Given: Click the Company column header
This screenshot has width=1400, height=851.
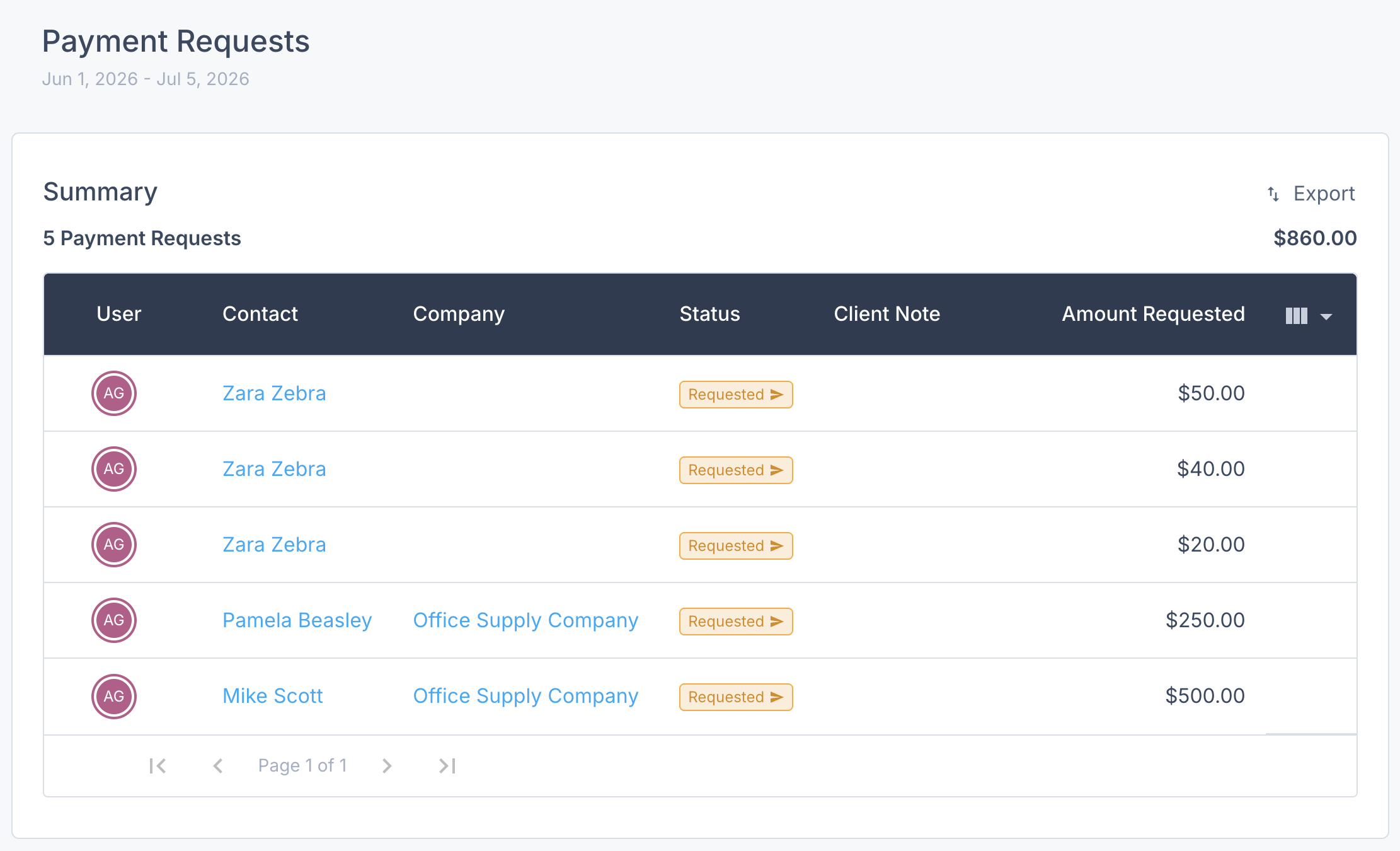Looking at the screenshot, I should 459,314.
